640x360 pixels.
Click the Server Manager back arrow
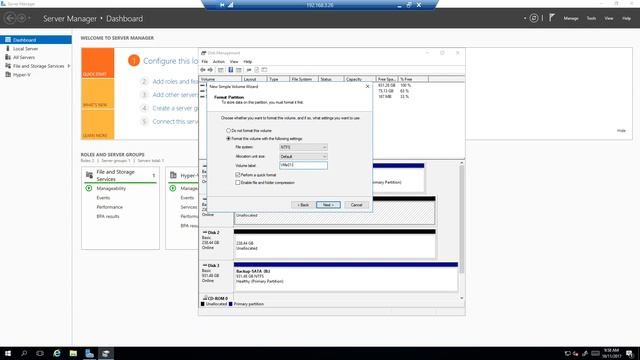(x=10, y=18)
